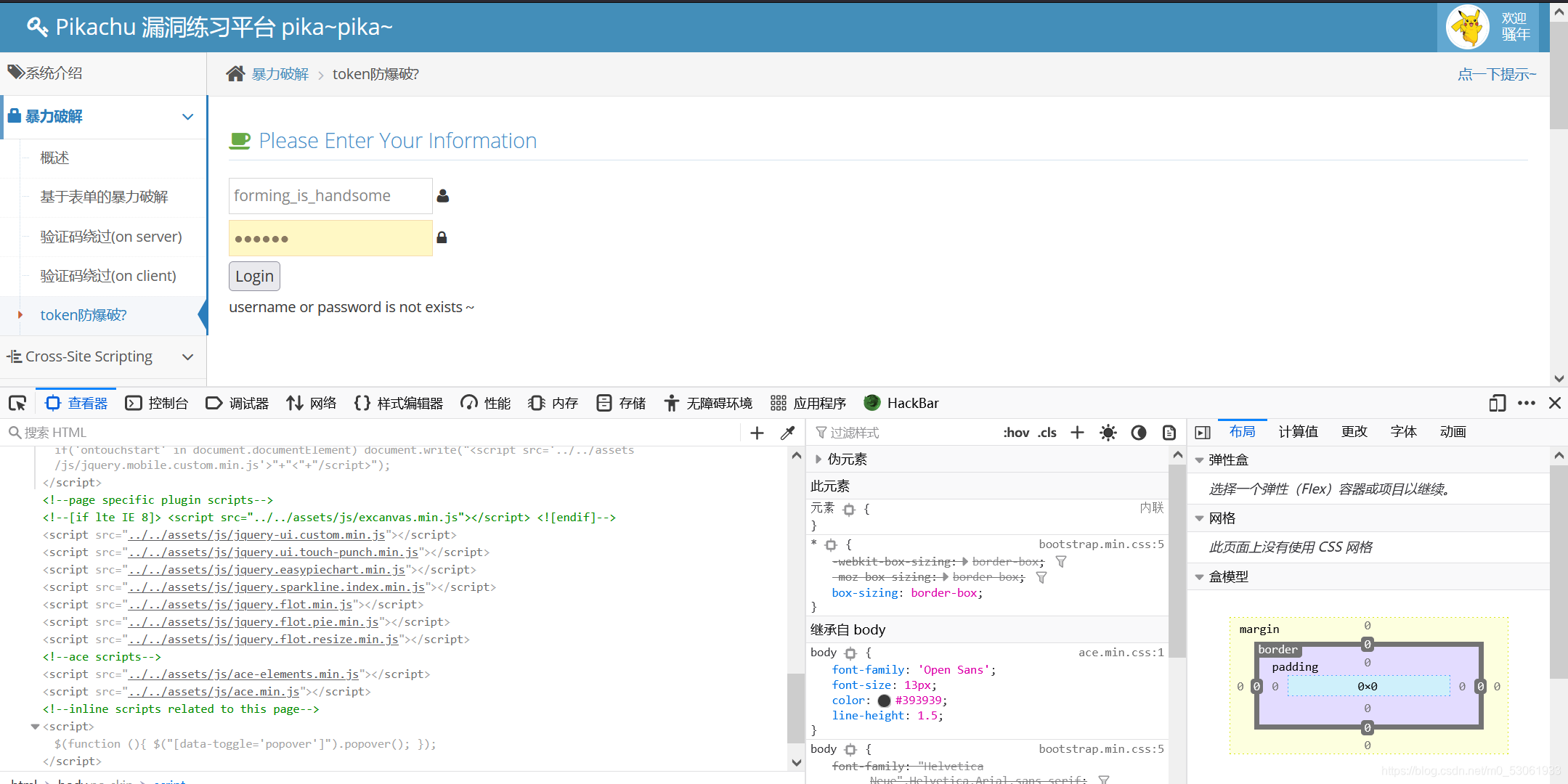
Task: Collapse the 弹性盒 flexbox section
Action: click(1199, 460)
